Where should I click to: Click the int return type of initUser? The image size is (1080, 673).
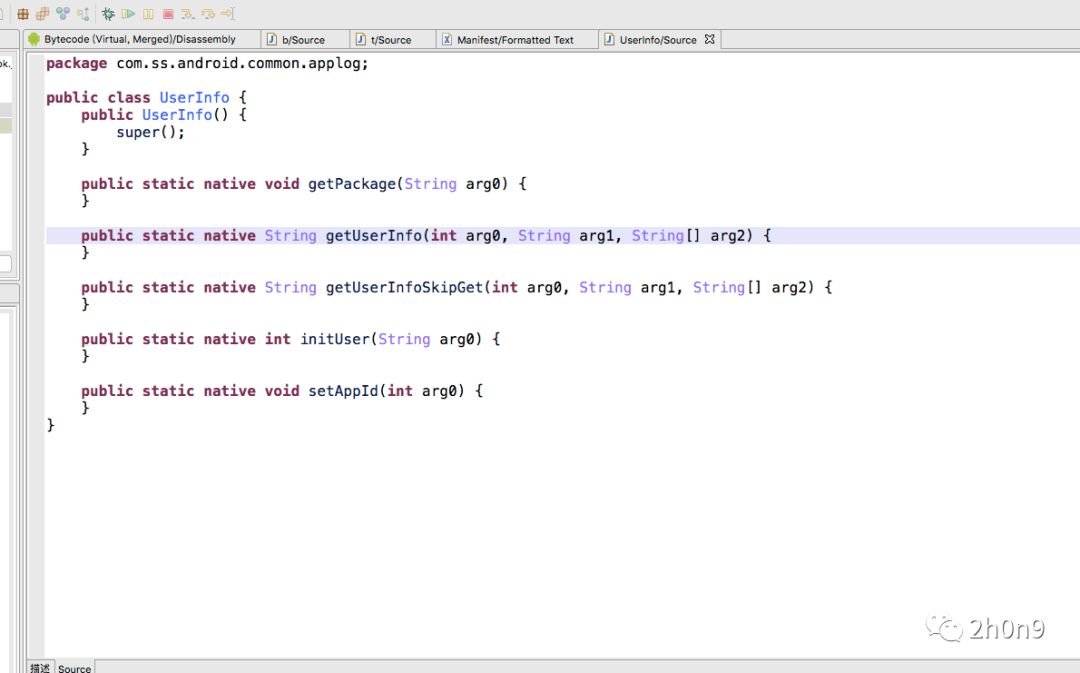(278, 339)
